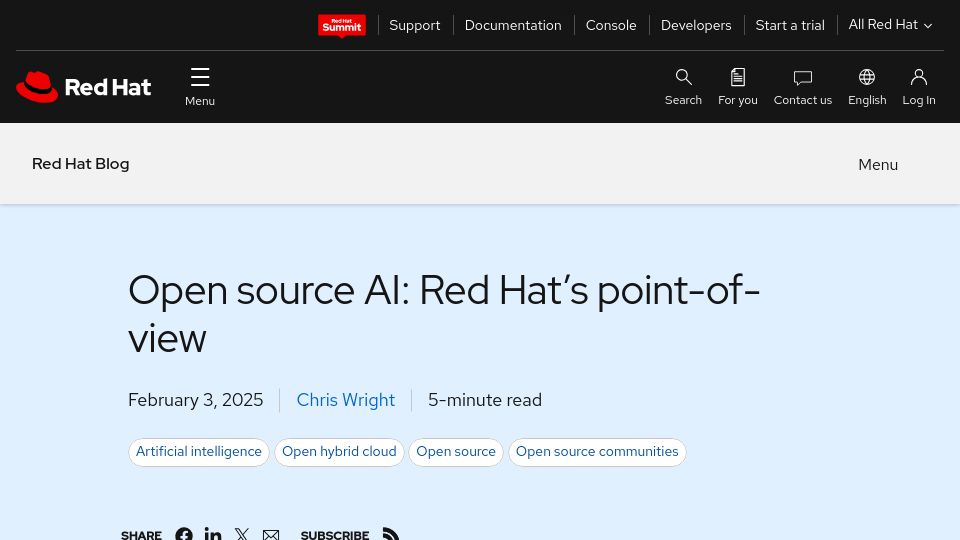Viewport: 960px width, 540px height.
Task: Expand the All Red Hat dropdown
Action: (890, 25)
